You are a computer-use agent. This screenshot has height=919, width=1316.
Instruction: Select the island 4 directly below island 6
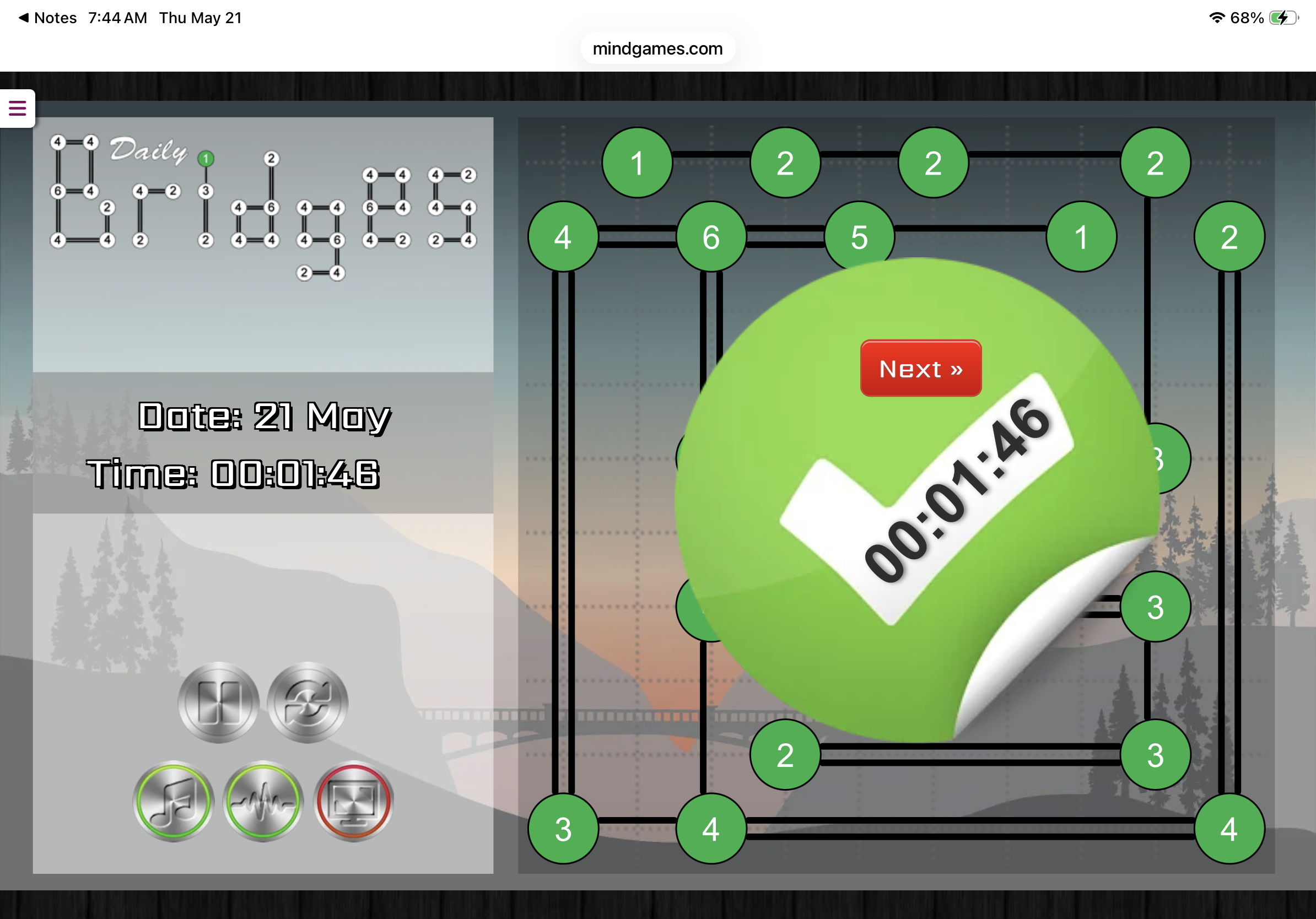[711, 829]
